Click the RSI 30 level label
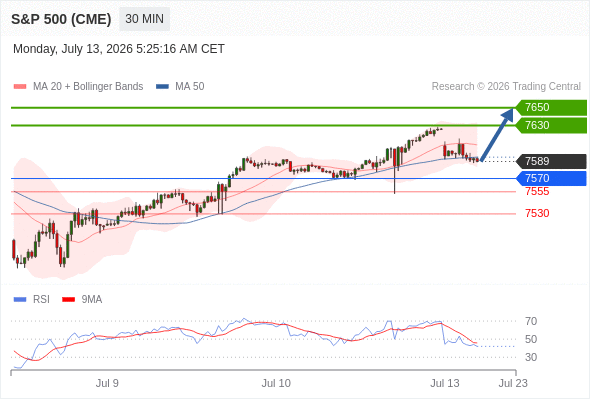Image resolution: width=590 pixels, height=400 pixels. [531, 357]
